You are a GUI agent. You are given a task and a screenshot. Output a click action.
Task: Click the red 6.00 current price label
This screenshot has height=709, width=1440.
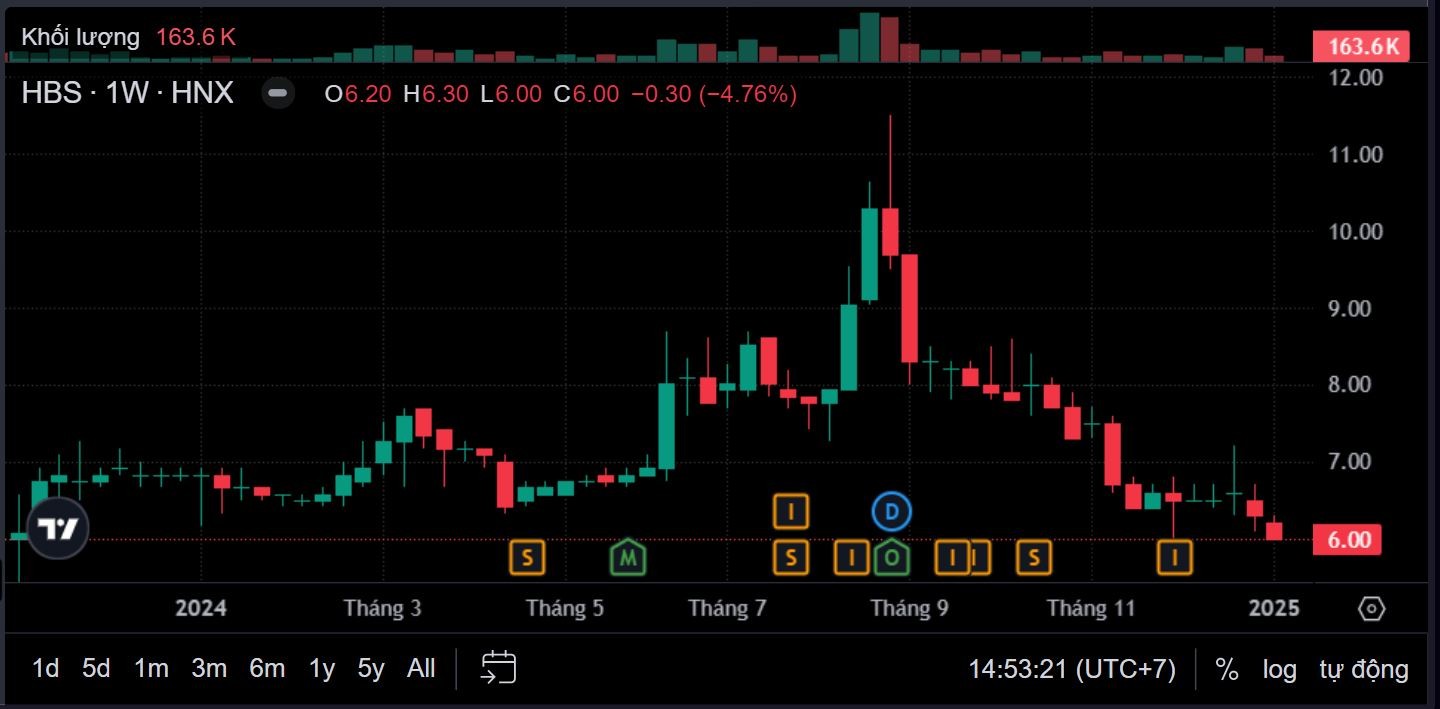[1348, 539]
